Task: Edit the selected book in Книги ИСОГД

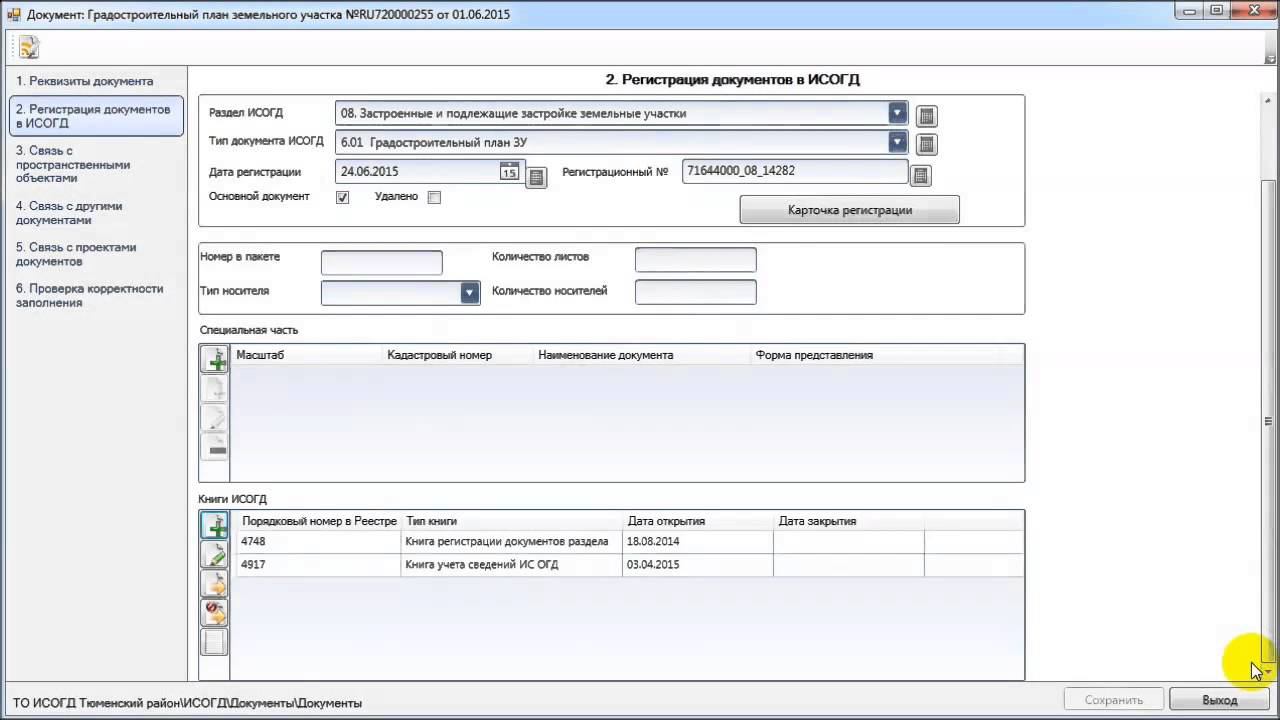Action: click(x=214, y=554)
